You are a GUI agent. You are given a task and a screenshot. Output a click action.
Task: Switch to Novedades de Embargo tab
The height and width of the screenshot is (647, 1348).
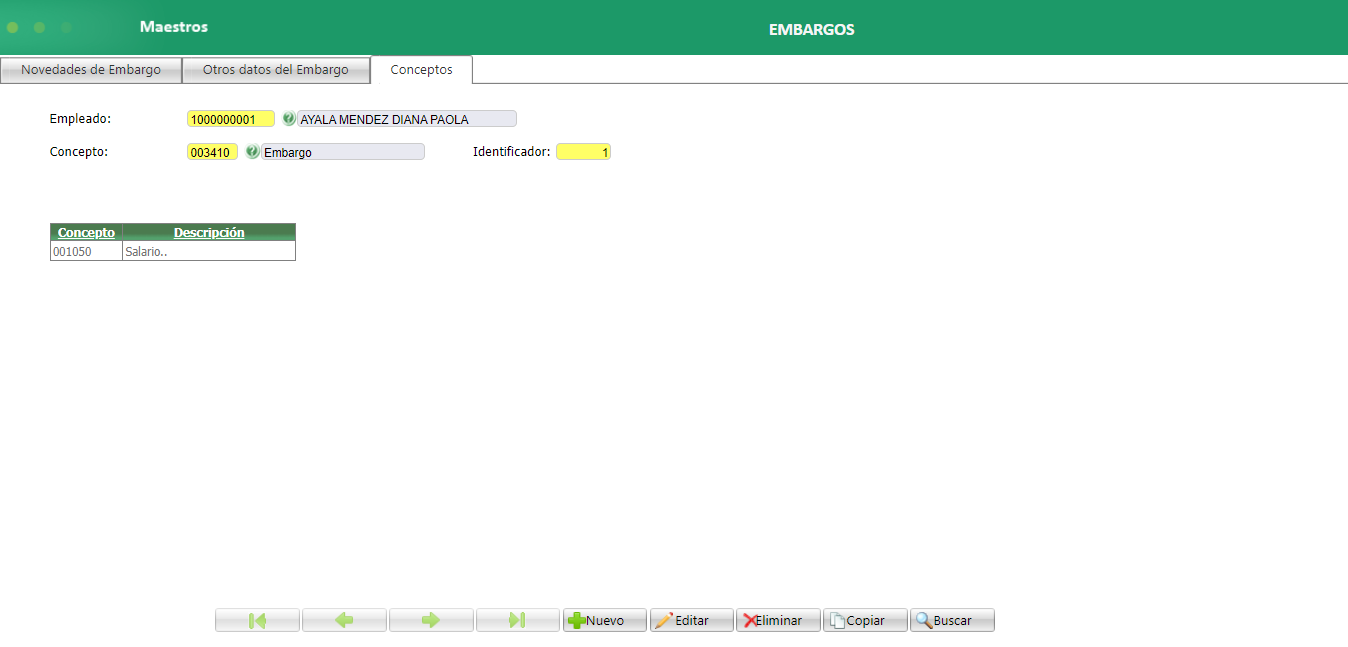(91, 70)
